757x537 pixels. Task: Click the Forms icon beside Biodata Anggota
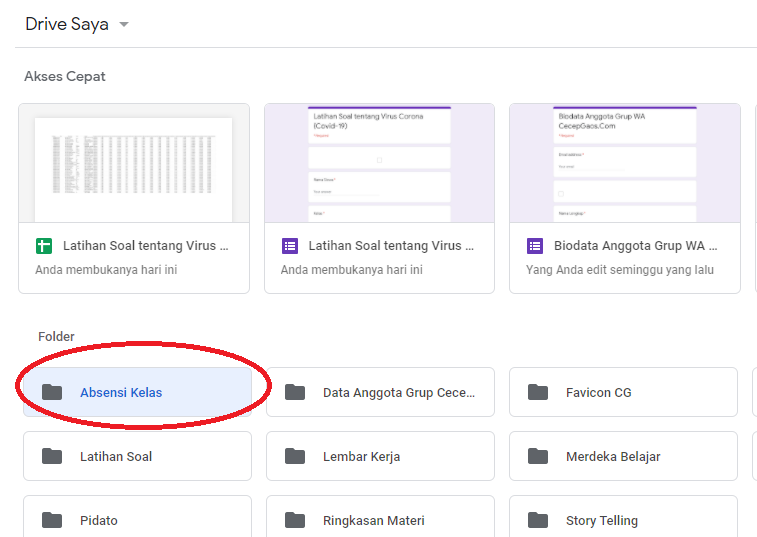click(x=535, y=246)
